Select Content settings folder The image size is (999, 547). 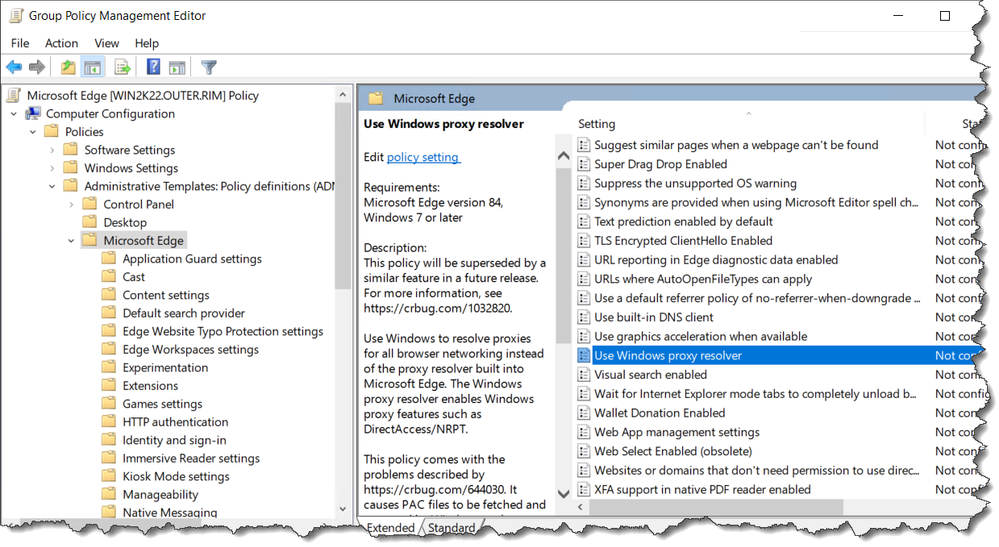[x=166, y=295]
